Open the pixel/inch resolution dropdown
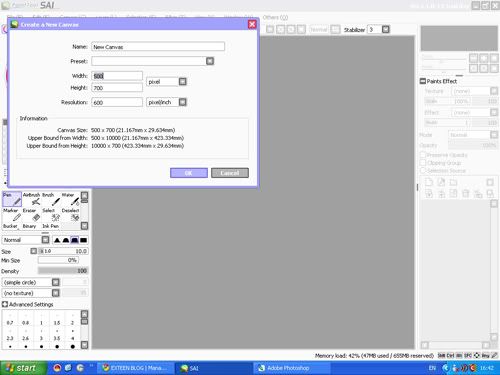 point(183,102)
